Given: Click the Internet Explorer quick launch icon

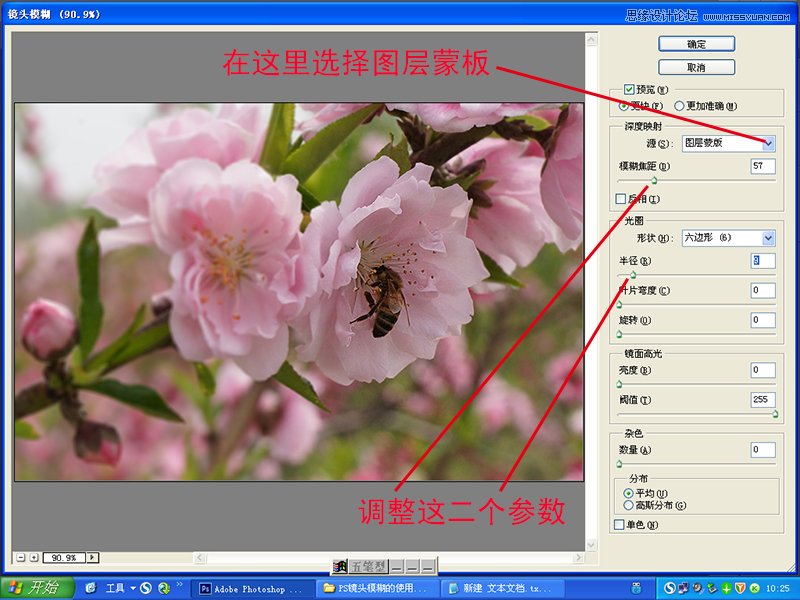Looking at the screenshot, I should 91,588.
